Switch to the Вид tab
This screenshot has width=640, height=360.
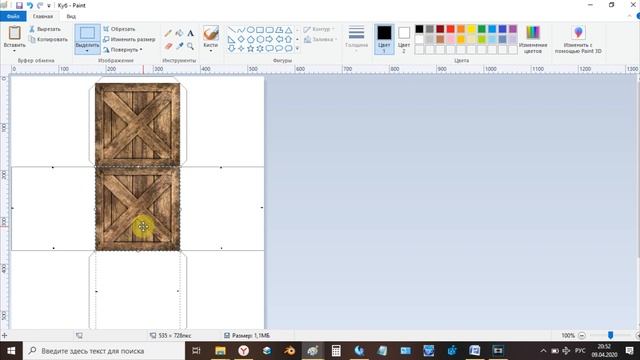coord(71,16)
